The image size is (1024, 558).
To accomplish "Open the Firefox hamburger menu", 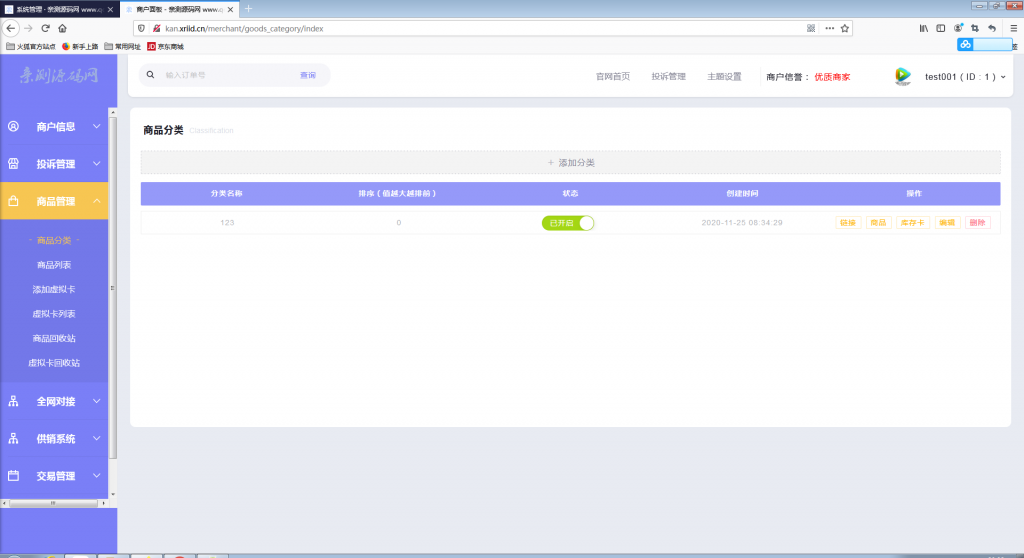I will tap(1010, 28).
